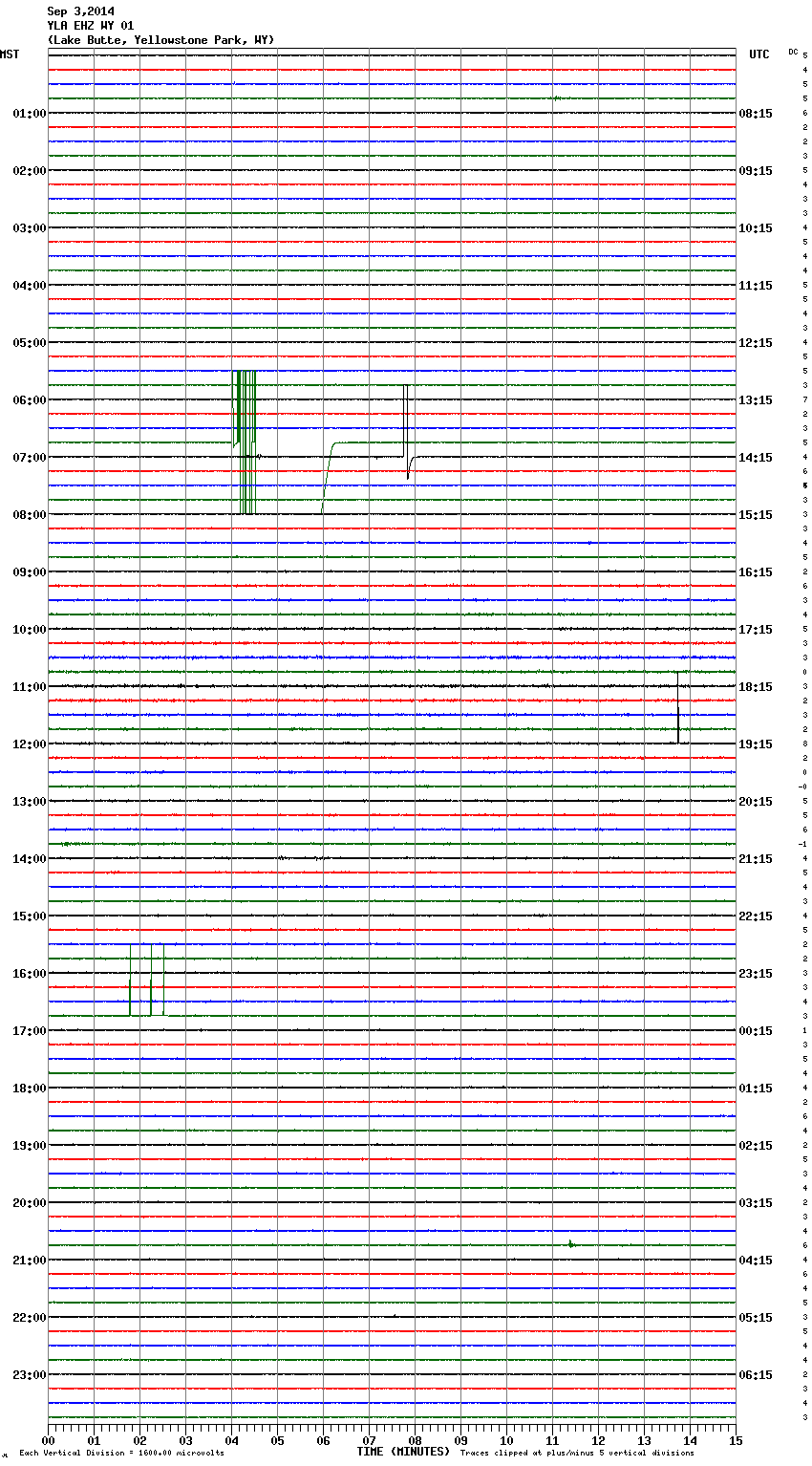Click the dense green spike cluster near 06:00 MST
Screen dimensions: 812x1466
coord(245,442)
